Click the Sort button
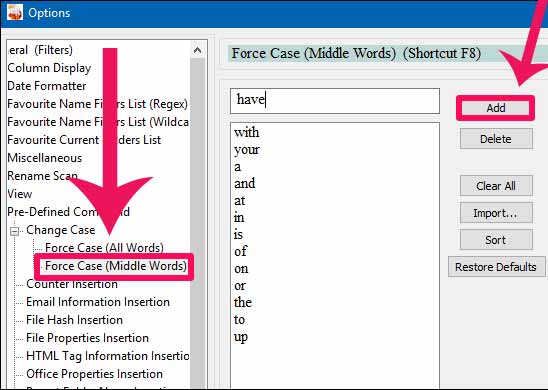The width and height of the screenshot is (548, 390). [x=496, y=240]
